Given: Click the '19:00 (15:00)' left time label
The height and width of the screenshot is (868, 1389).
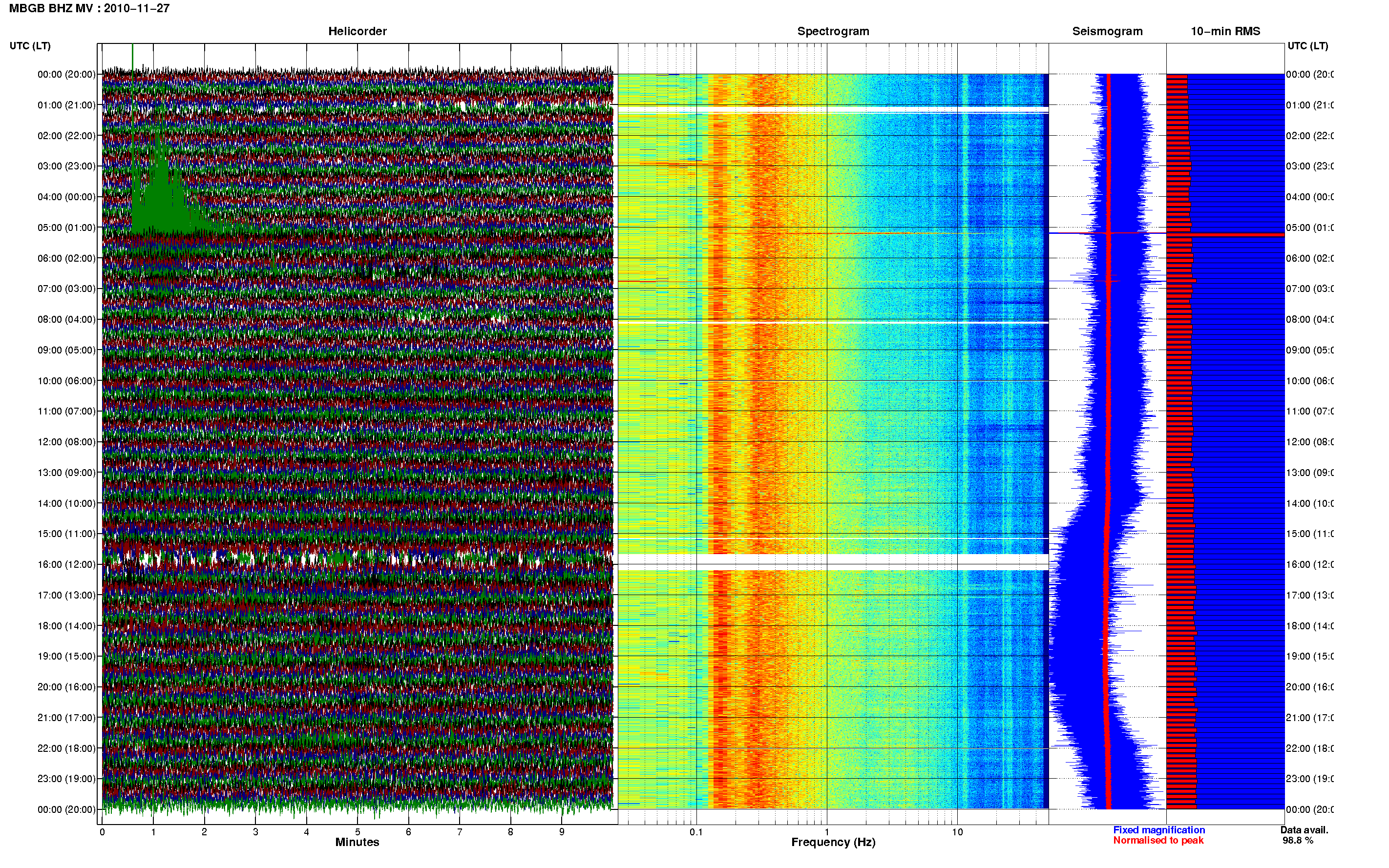Looking at the screenshot, I should 66,656.
